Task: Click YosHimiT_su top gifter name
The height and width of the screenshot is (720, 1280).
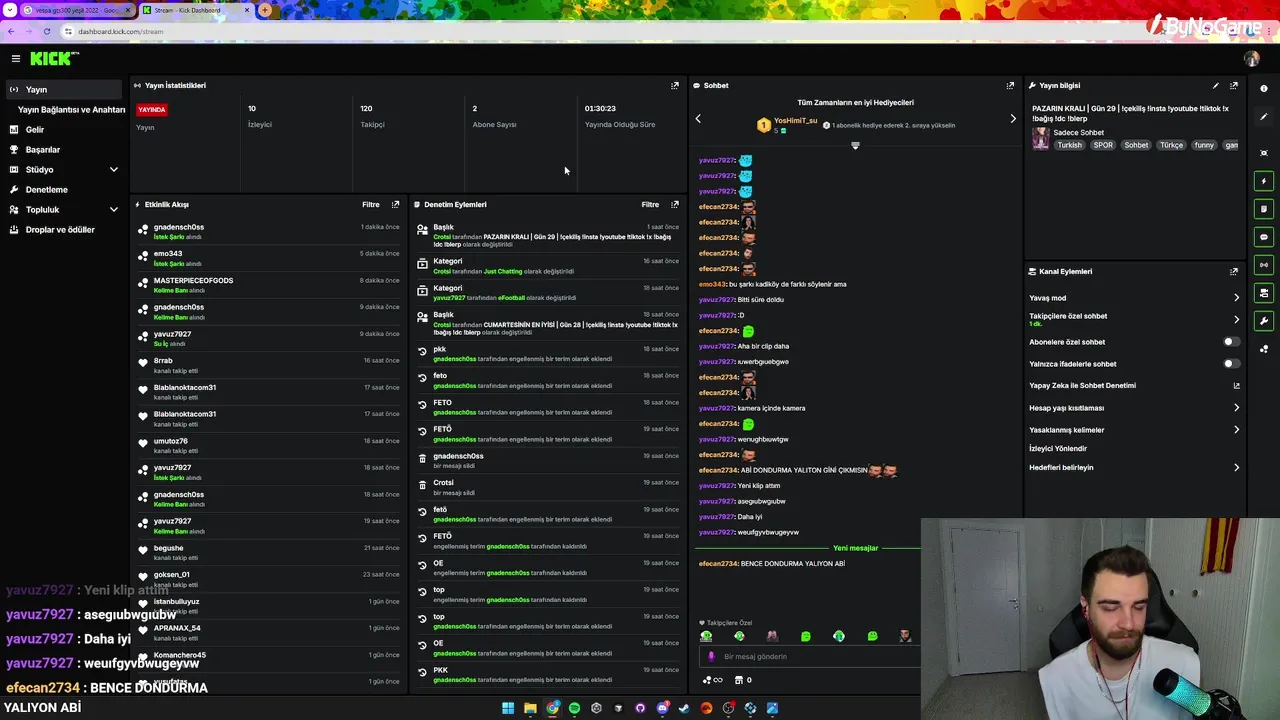Action: [x=795, y=120]
